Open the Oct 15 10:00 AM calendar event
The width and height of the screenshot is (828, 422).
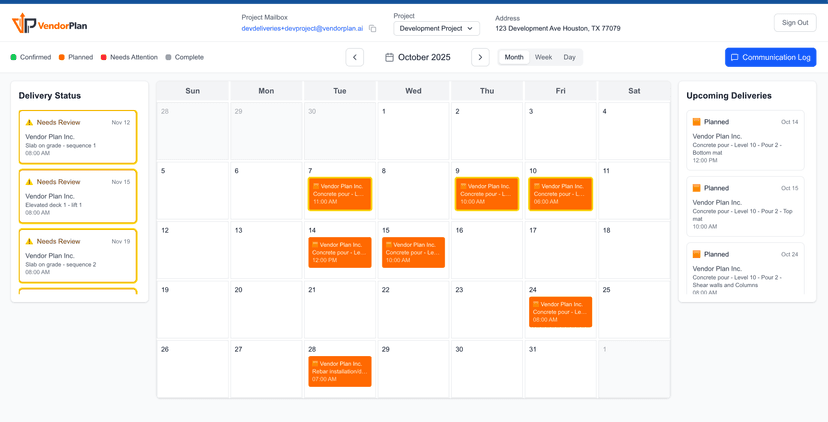(x=413, y=252)
